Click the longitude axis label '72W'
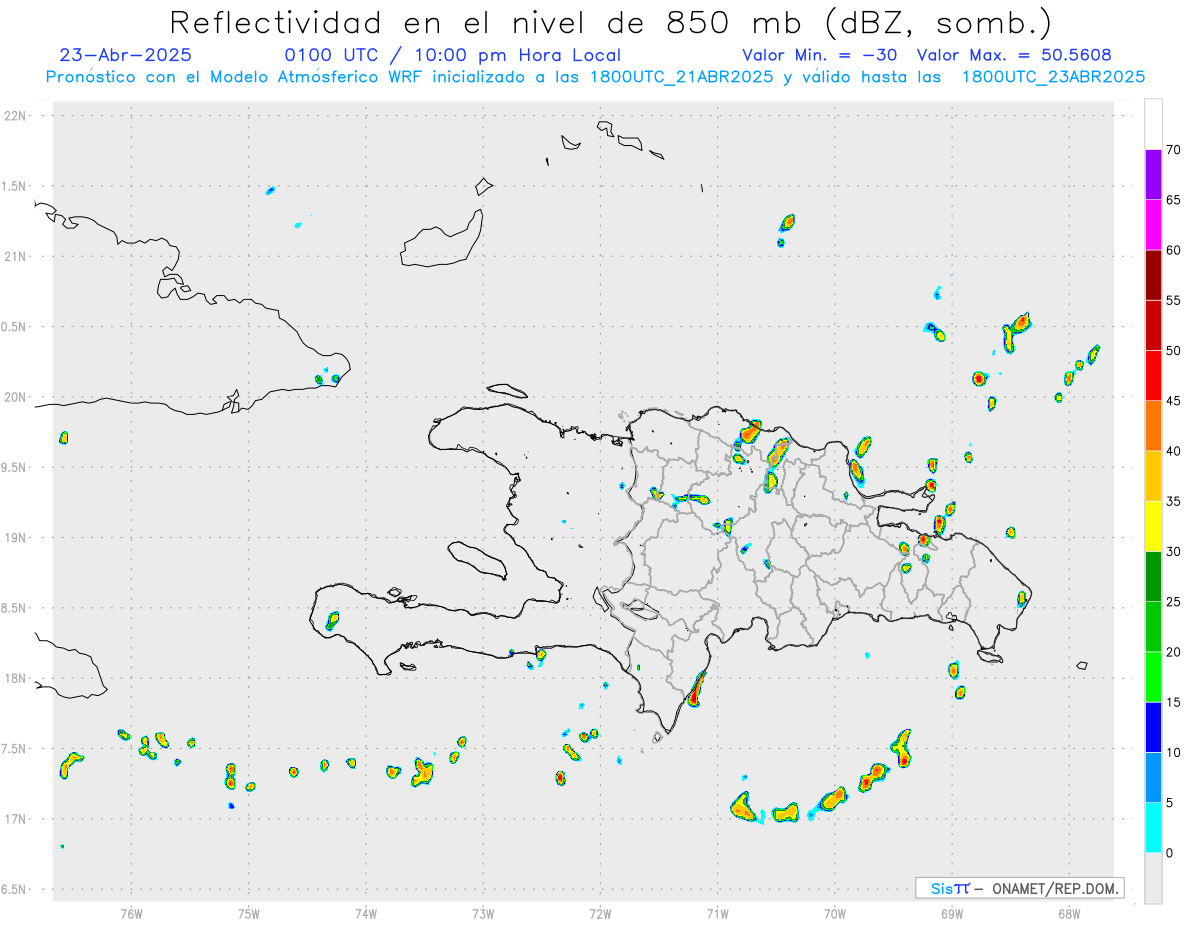 [600, 913]
